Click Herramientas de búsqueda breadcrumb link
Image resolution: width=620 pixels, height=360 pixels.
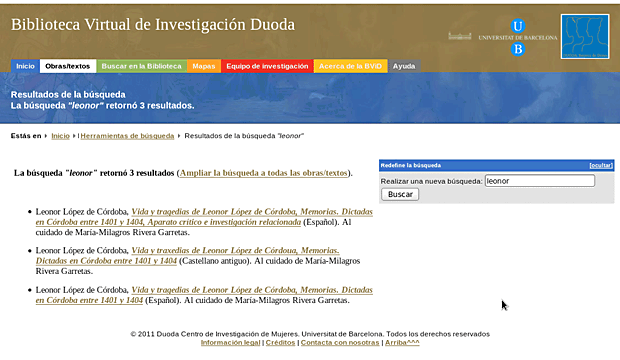coord(127,136)
